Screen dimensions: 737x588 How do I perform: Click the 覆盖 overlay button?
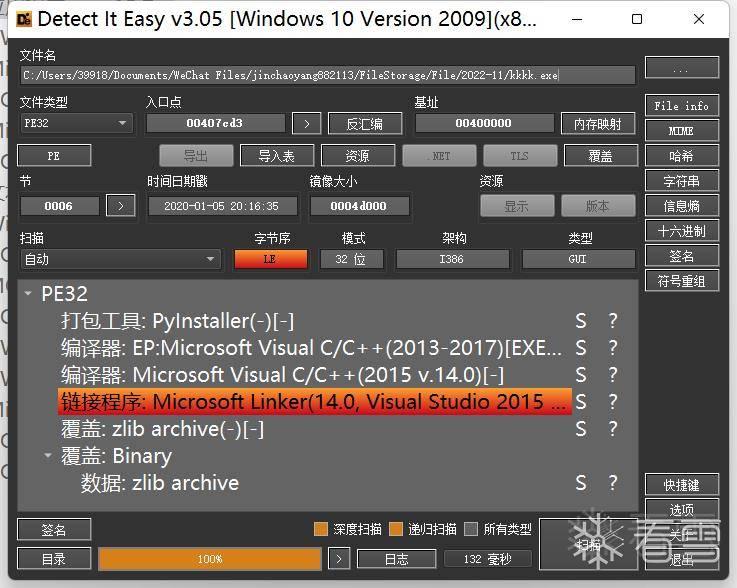click(601, 156)
